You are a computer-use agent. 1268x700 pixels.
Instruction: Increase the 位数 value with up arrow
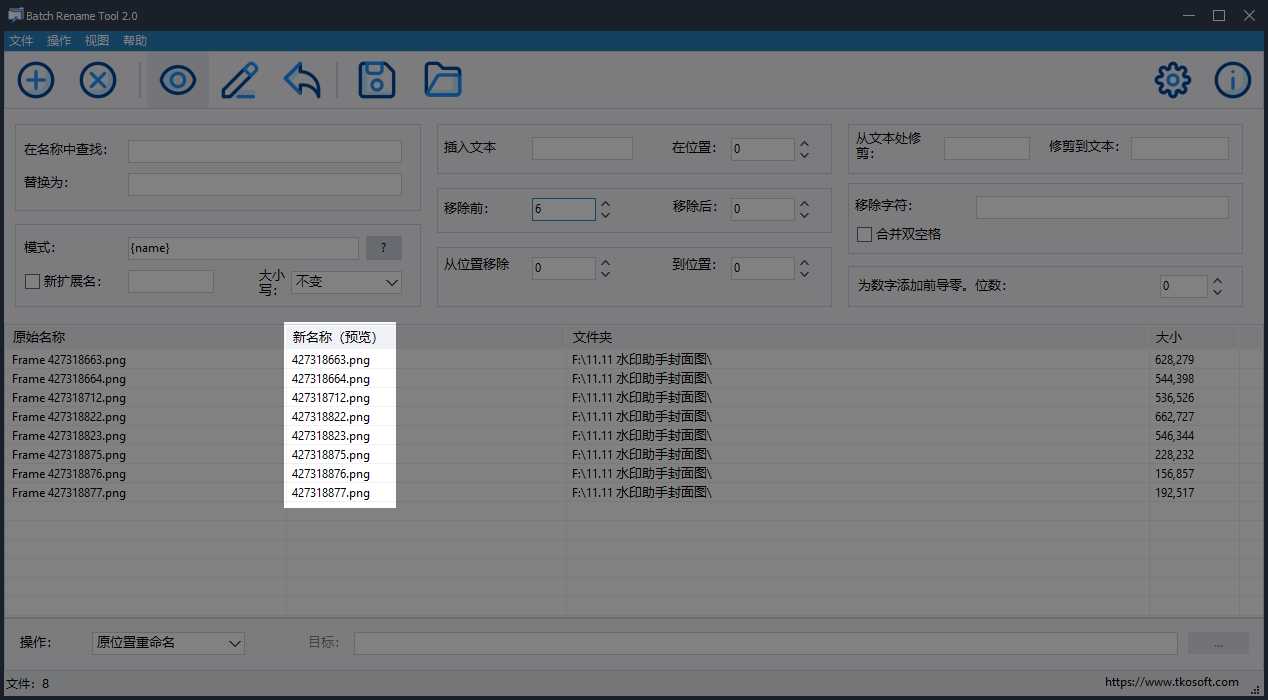[1217, 280]
